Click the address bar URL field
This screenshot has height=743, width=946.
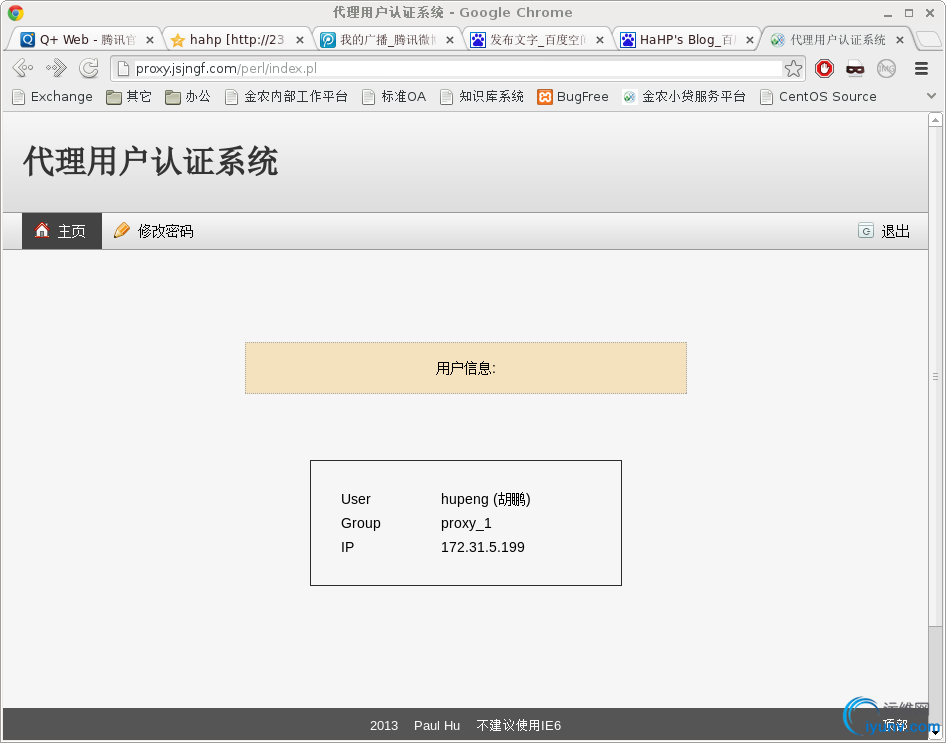[446, 69]
